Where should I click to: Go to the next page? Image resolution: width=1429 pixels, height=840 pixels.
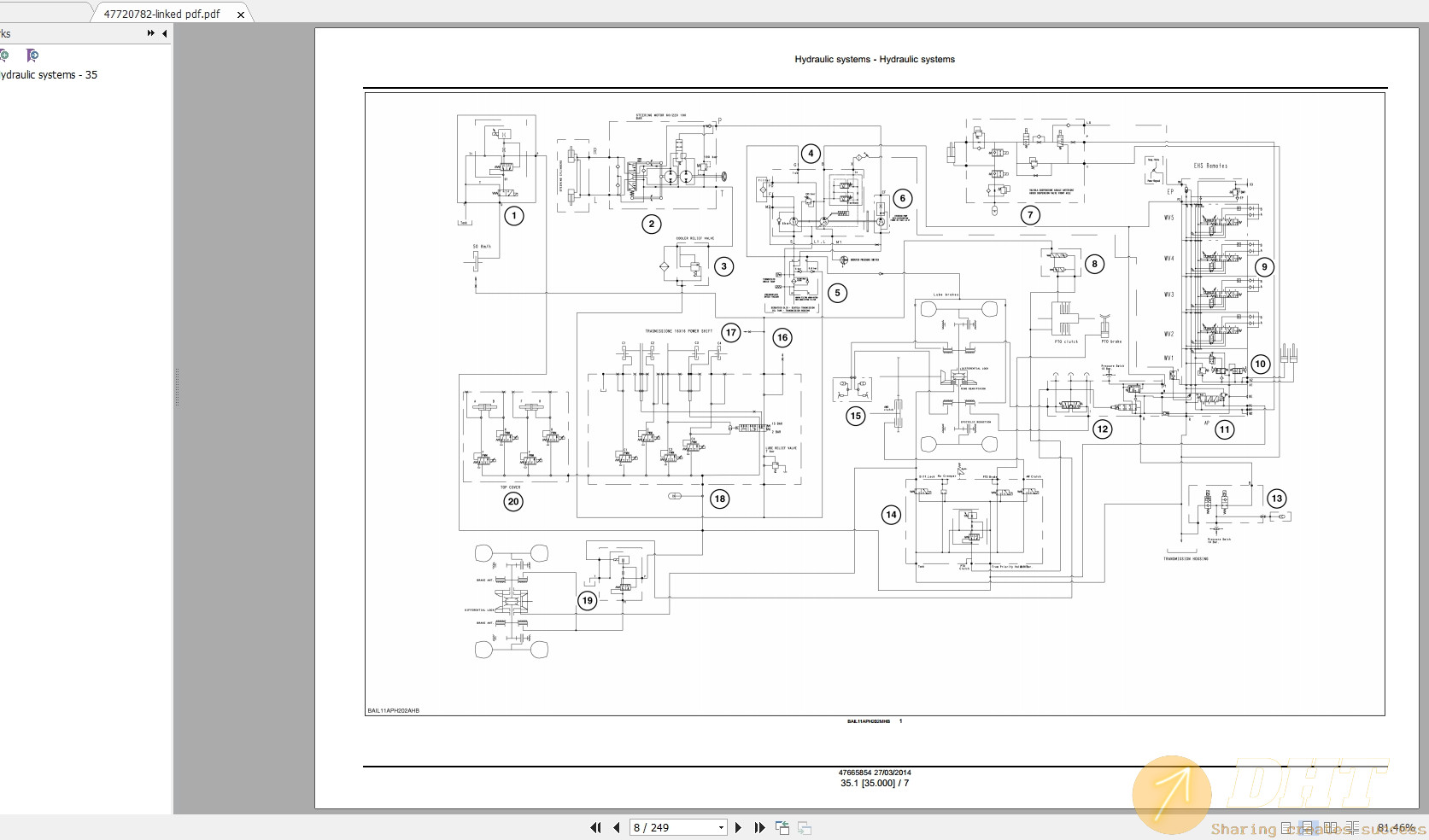[x=739, y=827]
